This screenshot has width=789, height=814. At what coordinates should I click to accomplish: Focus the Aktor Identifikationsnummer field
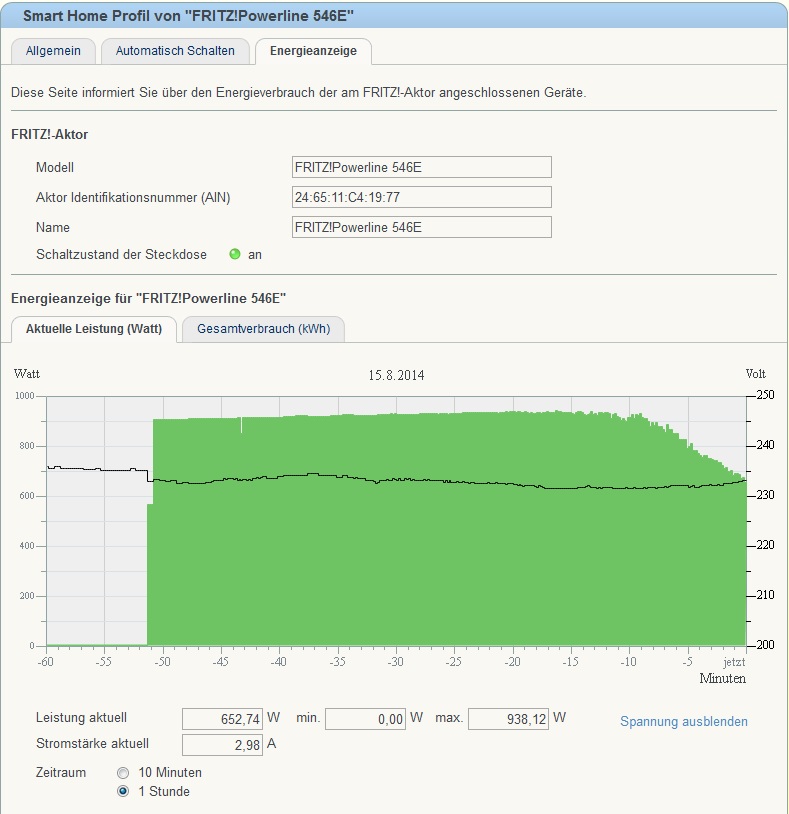tap(421, 197)
